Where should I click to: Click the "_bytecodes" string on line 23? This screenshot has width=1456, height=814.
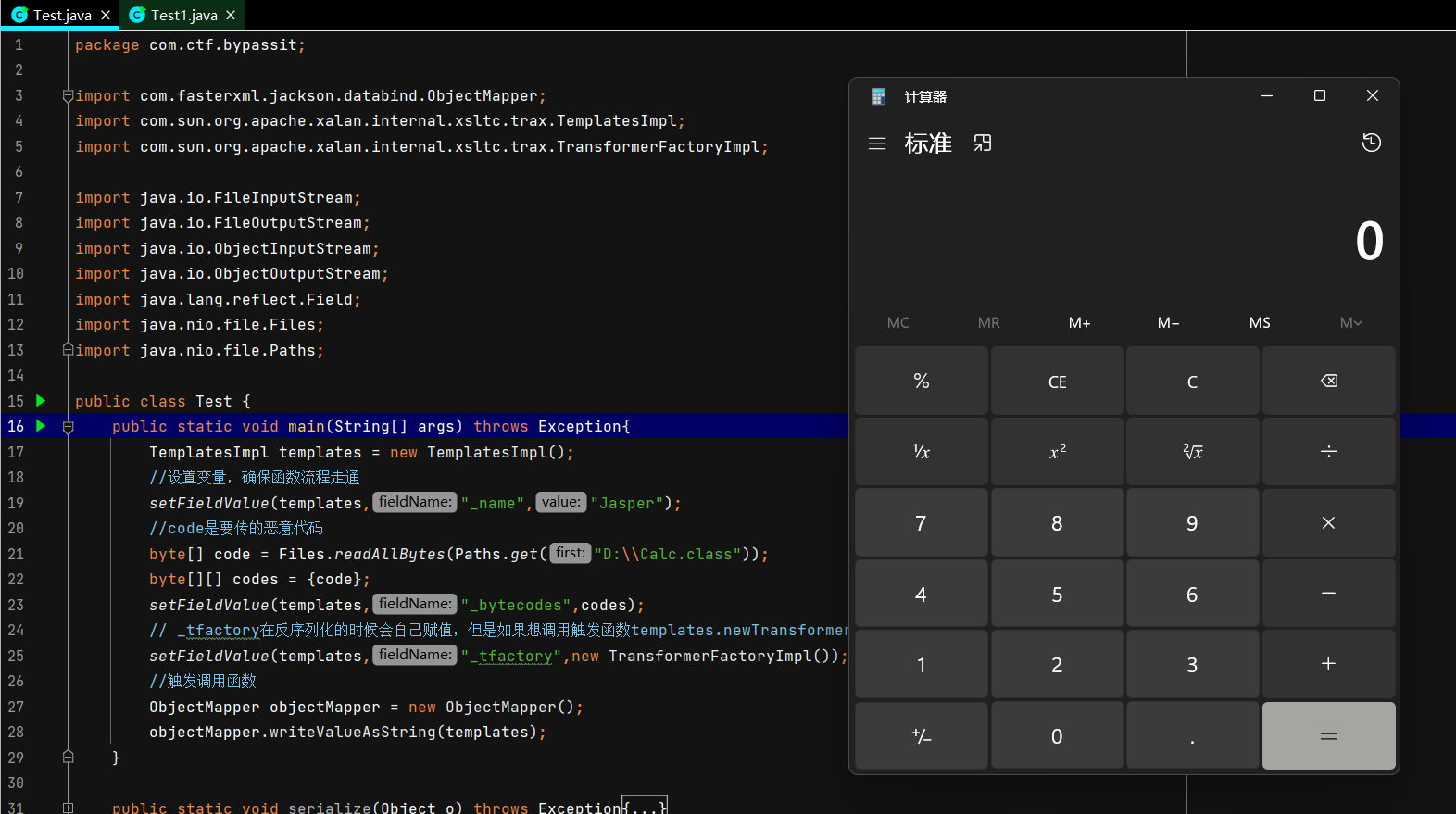516,605
